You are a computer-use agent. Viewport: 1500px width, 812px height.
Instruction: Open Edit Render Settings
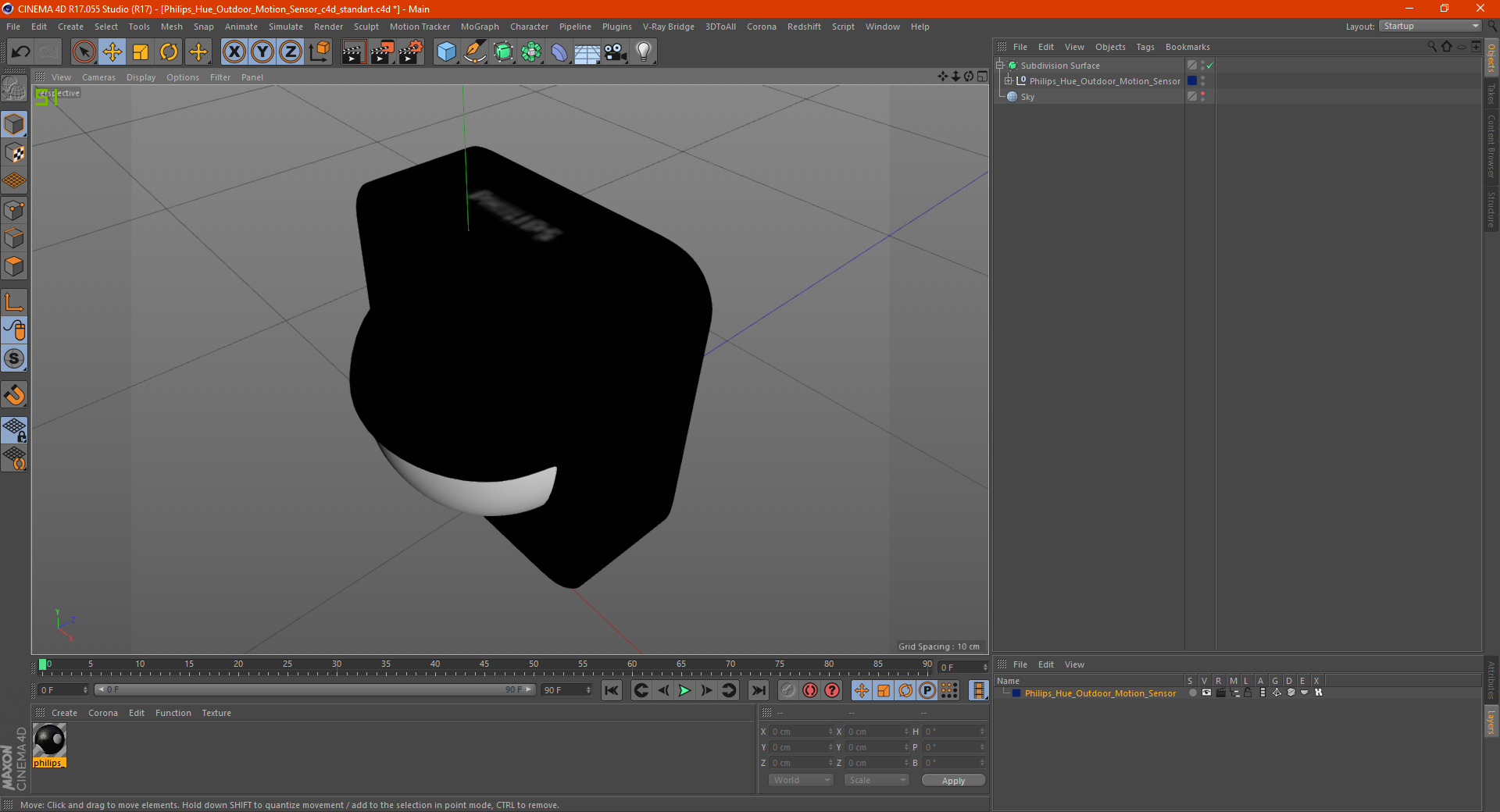coord(411,52)
